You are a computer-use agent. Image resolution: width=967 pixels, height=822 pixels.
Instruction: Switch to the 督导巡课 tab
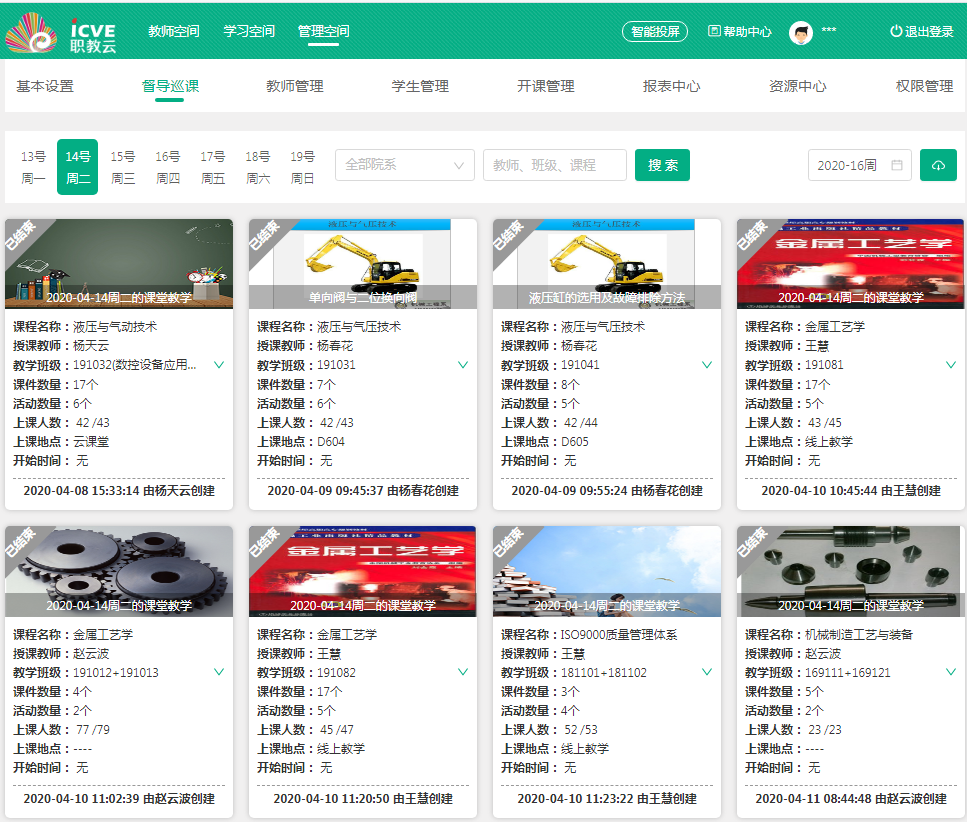[x=170, y=86]
